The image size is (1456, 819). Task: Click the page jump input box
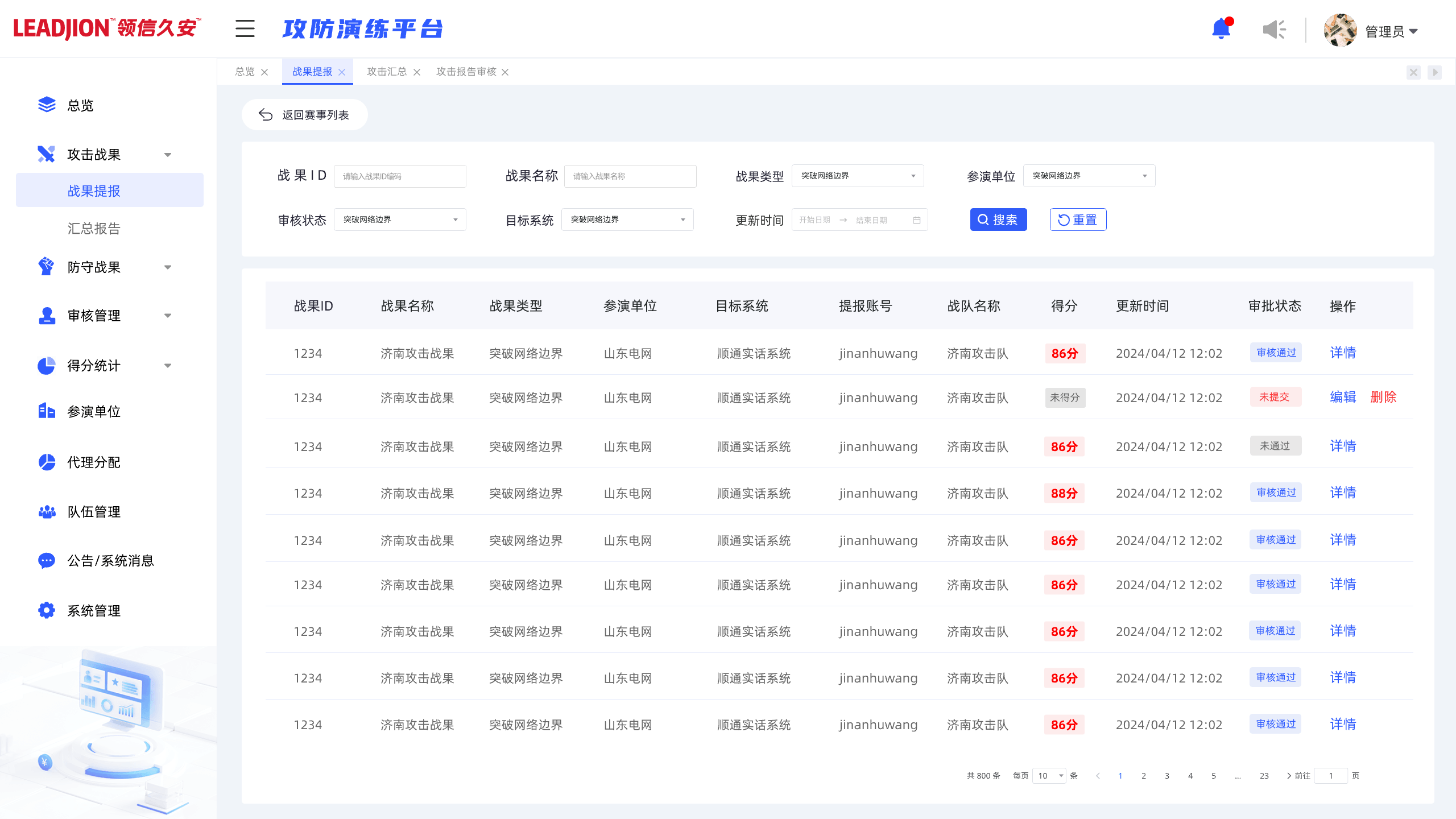click(1331, 776)
